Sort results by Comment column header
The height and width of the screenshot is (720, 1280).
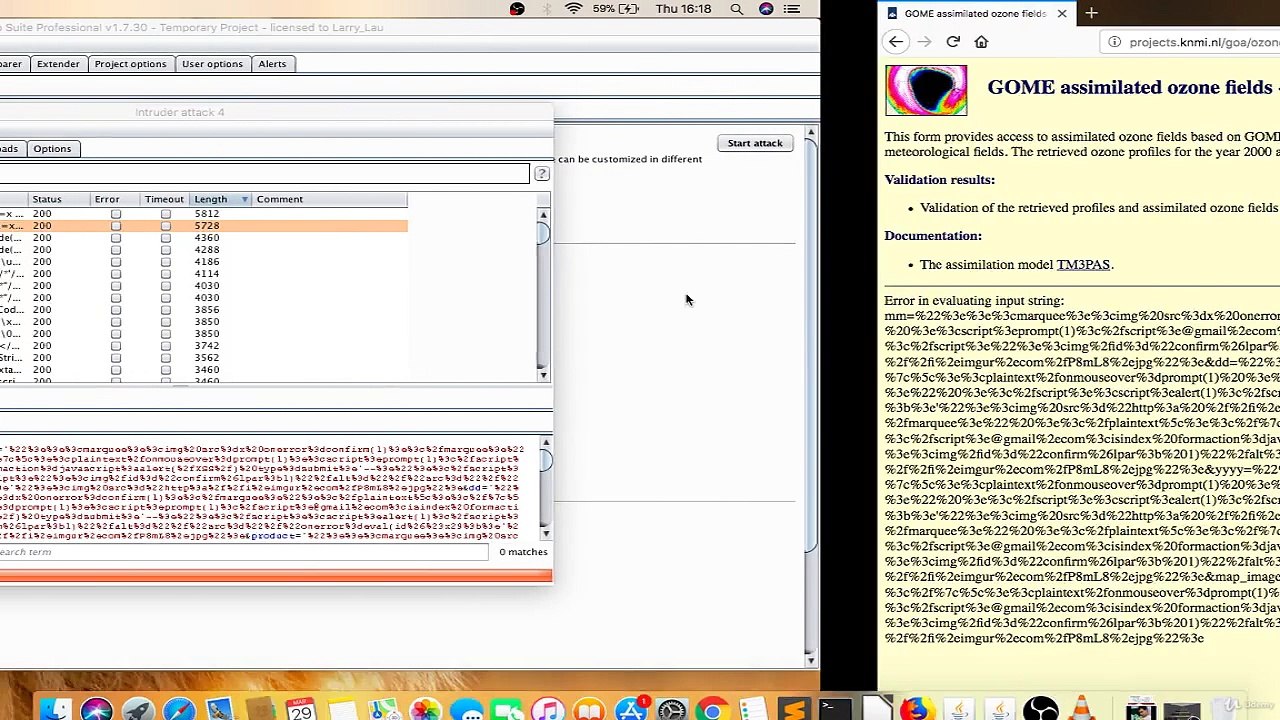coord(329,200)
